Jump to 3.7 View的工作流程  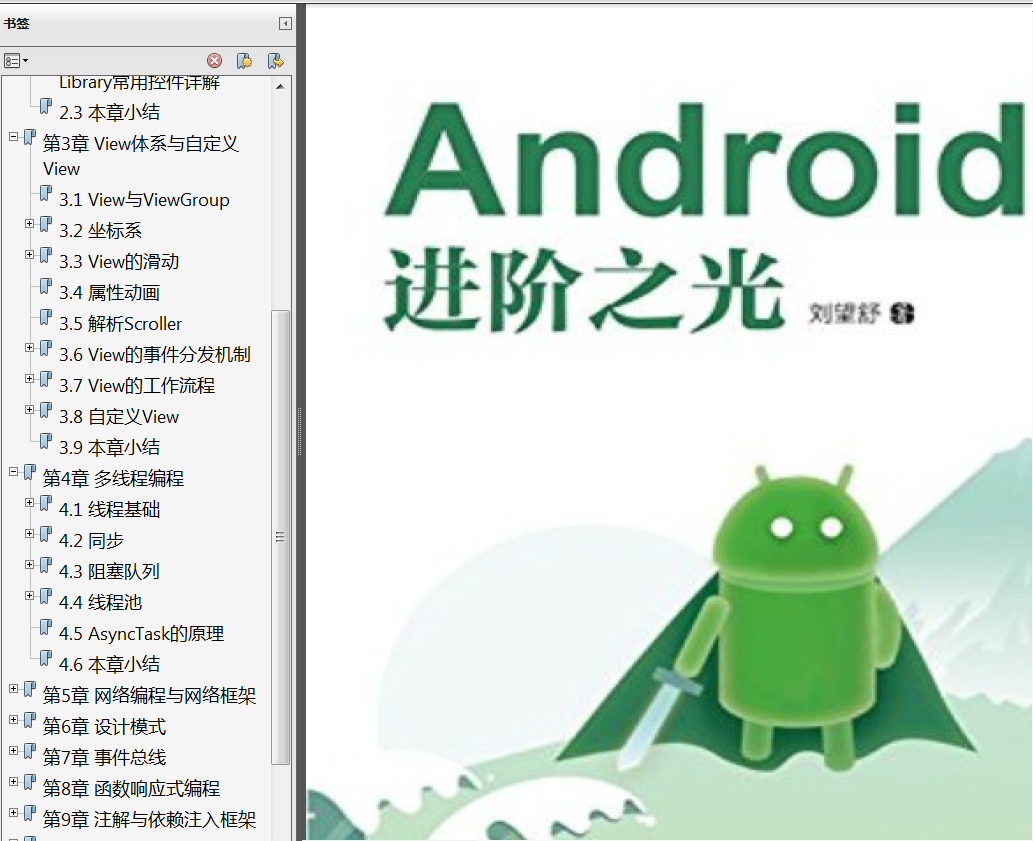coord(137,386)
